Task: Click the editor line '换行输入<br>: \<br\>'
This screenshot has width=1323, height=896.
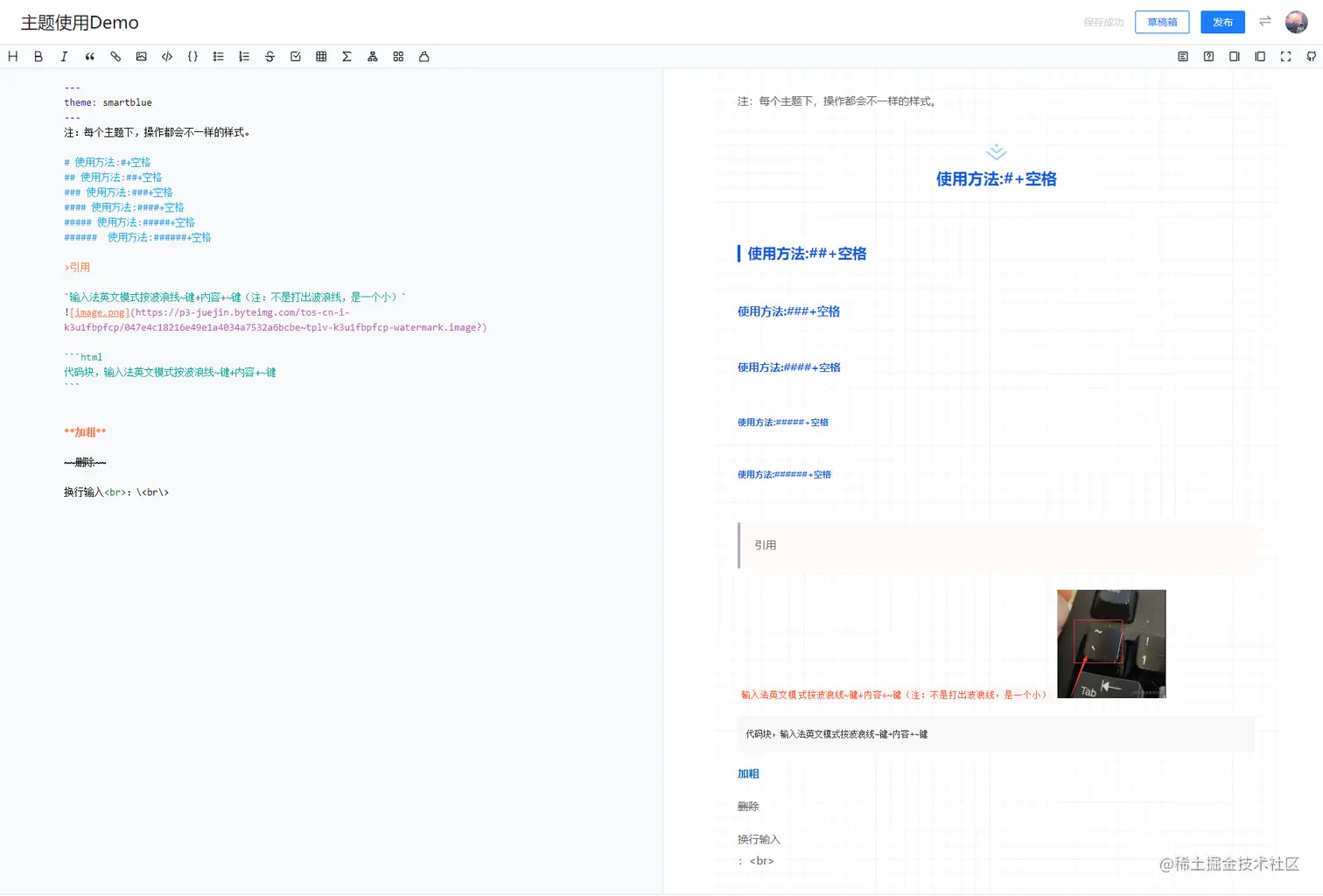Action: tap(116, 493)
